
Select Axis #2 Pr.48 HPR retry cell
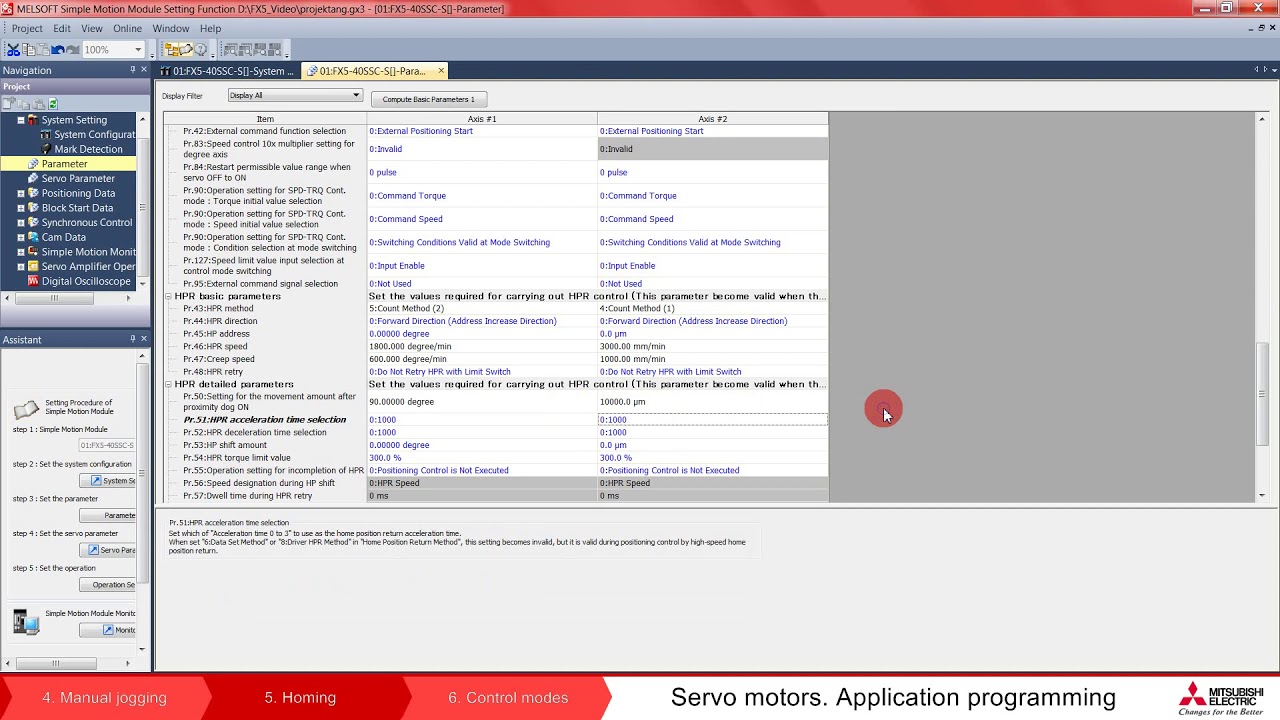712,371
